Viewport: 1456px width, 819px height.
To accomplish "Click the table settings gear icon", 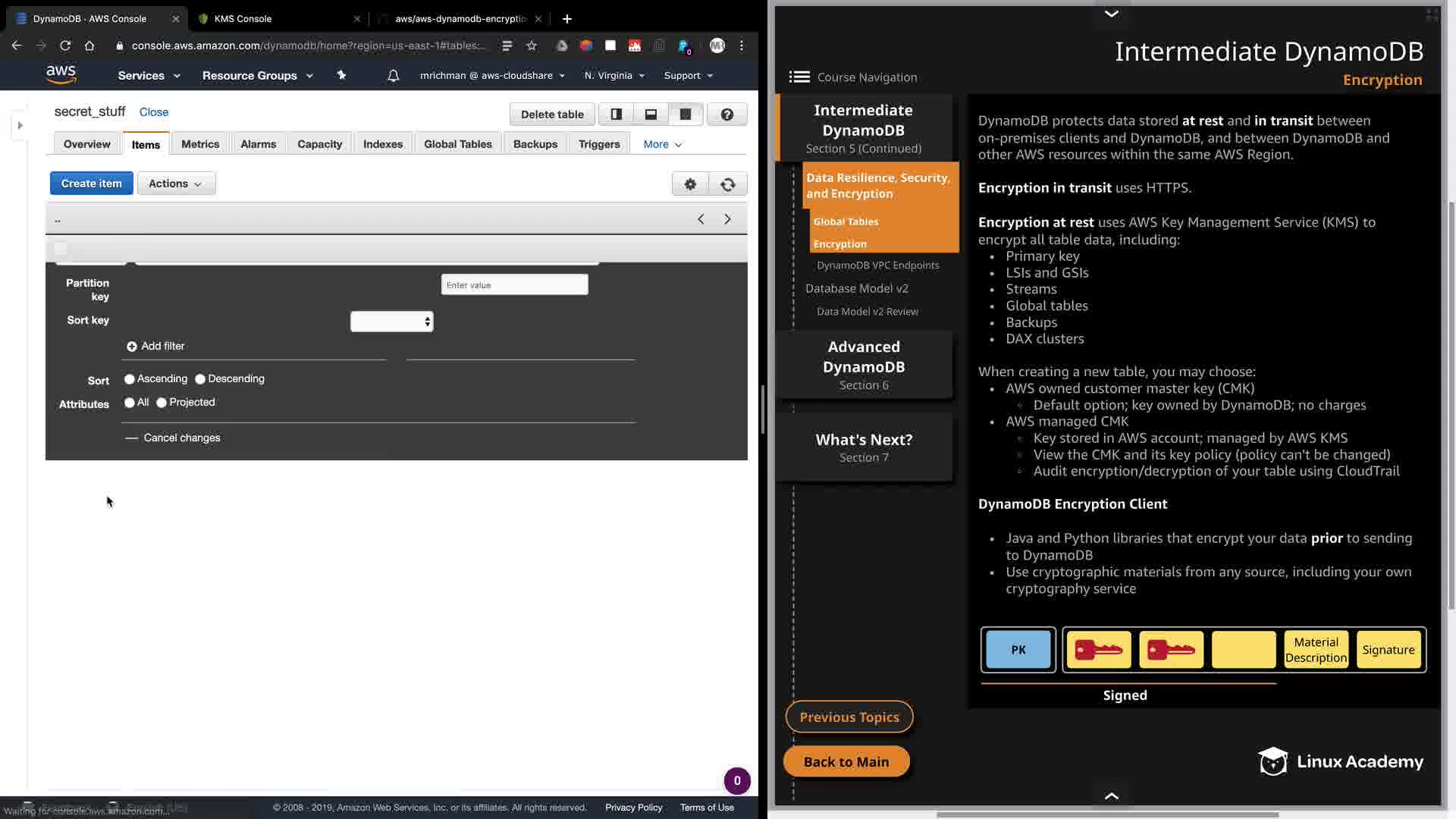I will coord(690,184).
